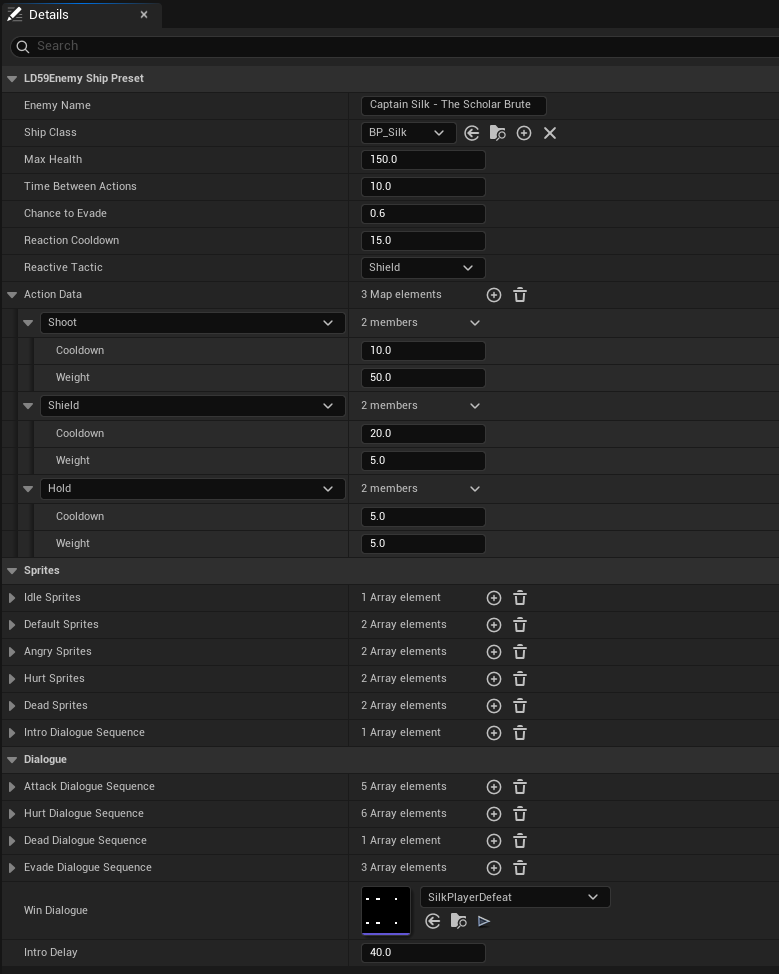The width and height of the screenshot is (779, 974).
Task: Edit the Reaction Cooldown value
Action: (423, 240)
